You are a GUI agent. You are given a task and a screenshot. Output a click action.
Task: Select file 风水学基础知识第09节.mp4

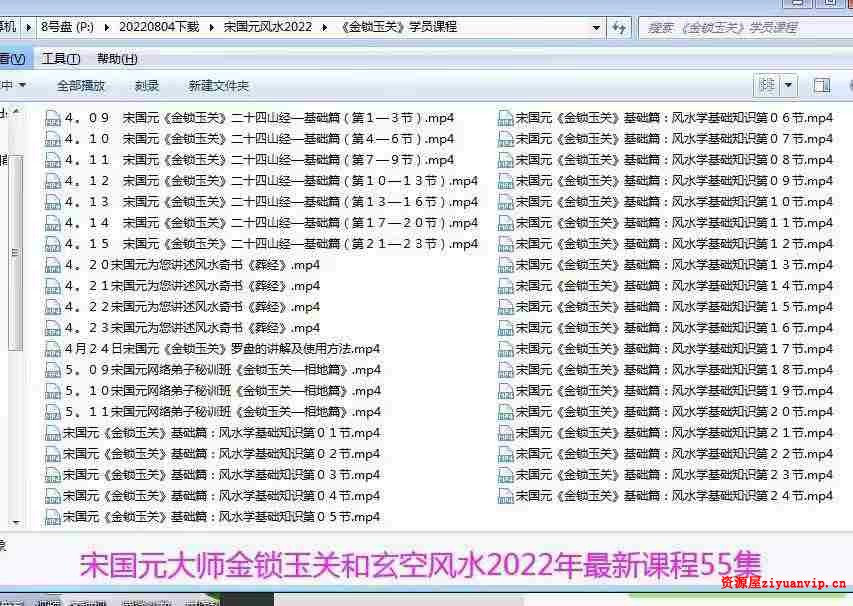(665, 181)
